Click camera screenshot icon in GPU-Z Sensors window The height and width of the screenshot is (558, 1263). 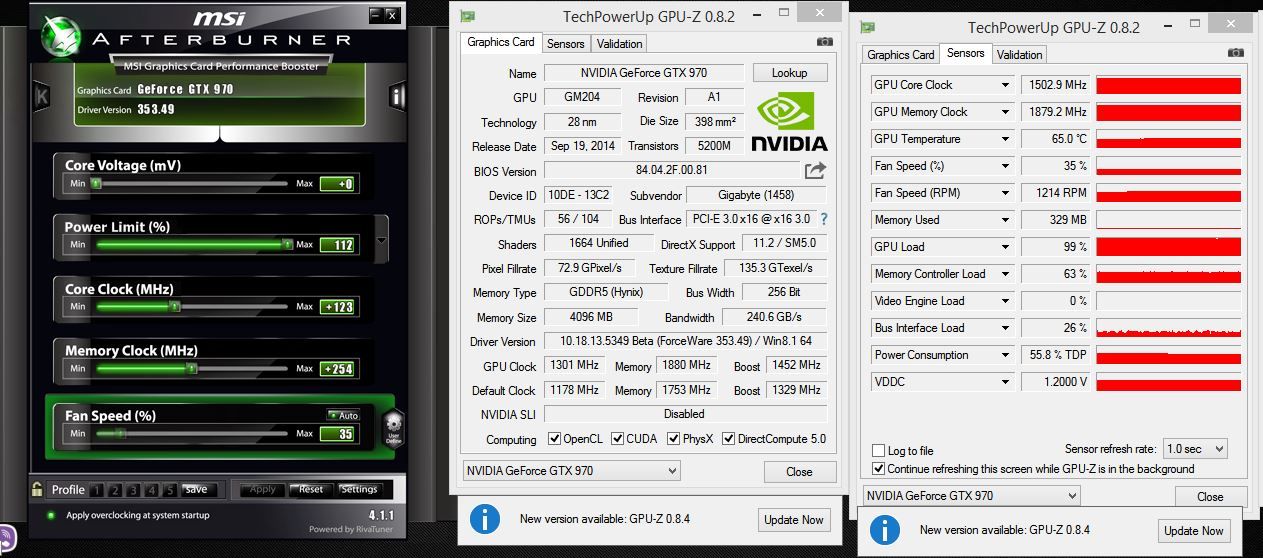1236,52
